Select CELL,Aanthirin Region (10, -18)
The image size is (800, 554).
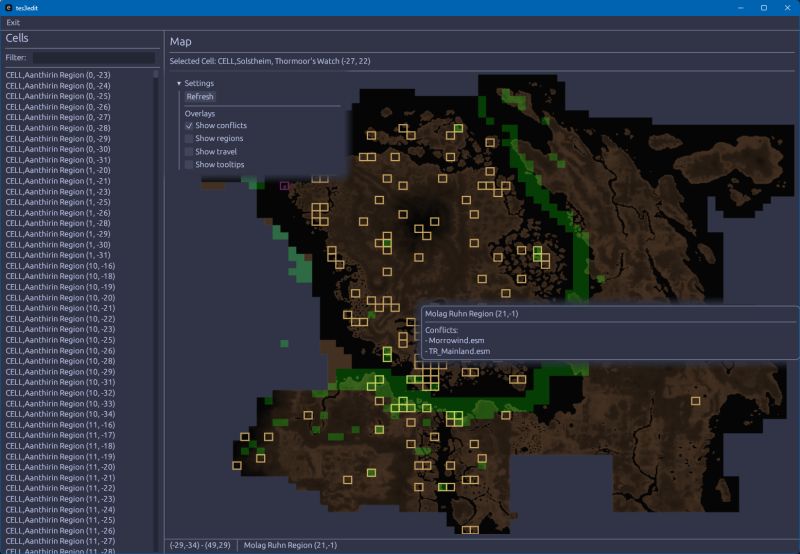coord(60,276)
